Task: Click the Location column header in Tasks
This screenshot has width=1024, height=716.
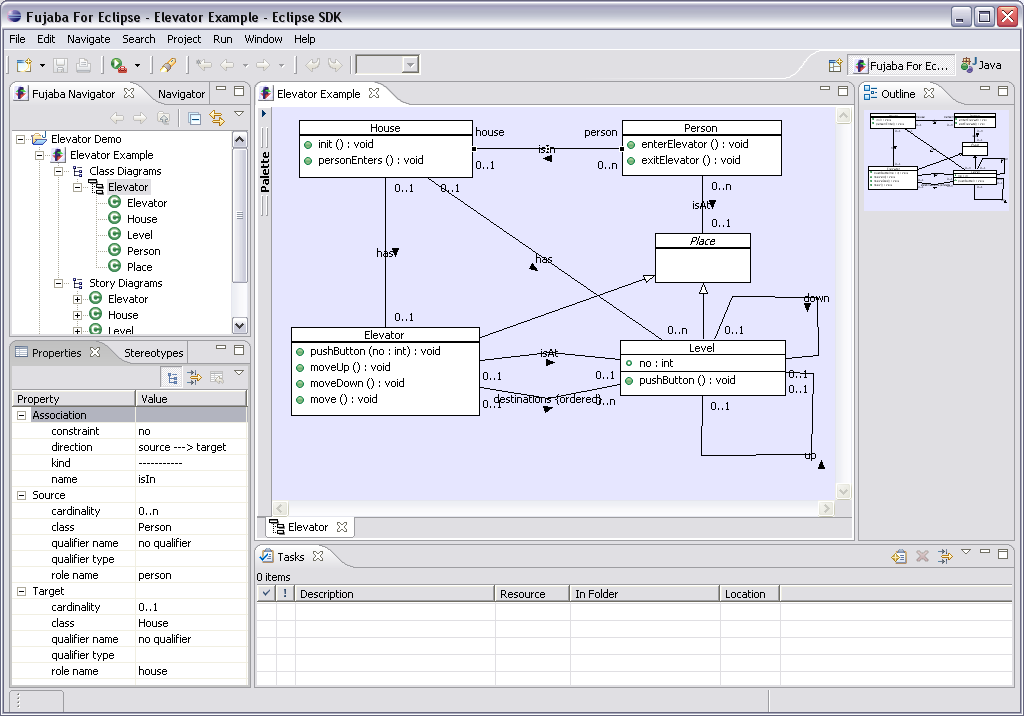Action: pos(750,594)
